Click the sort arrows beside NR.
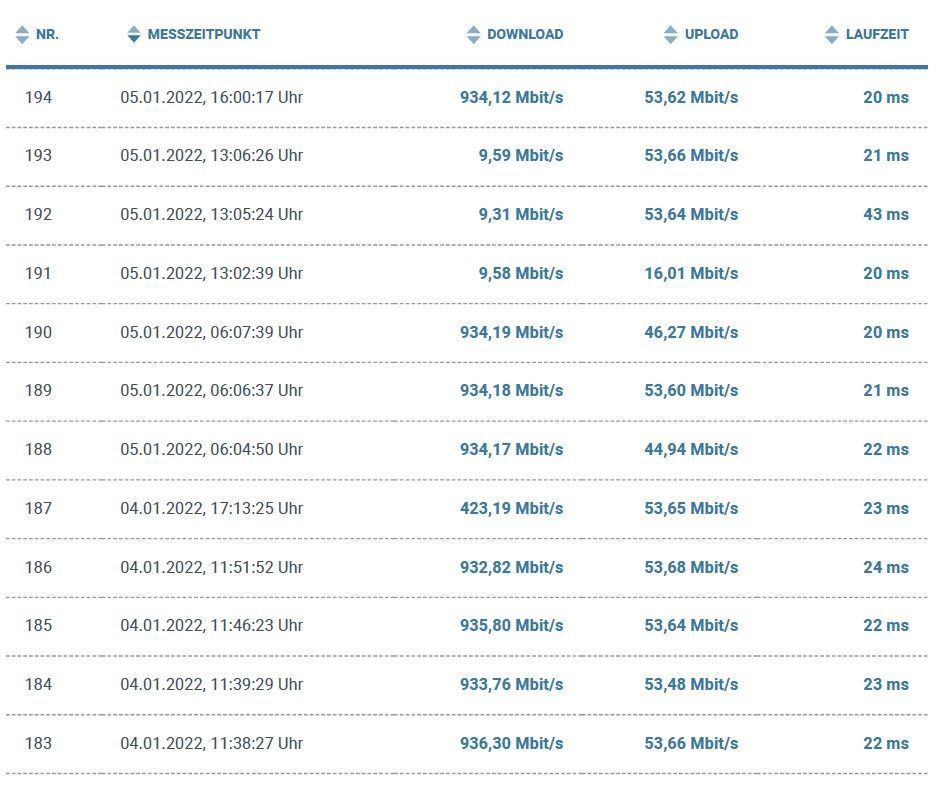The height and width of the screenshot is (792, 950). tap(22, 35)
